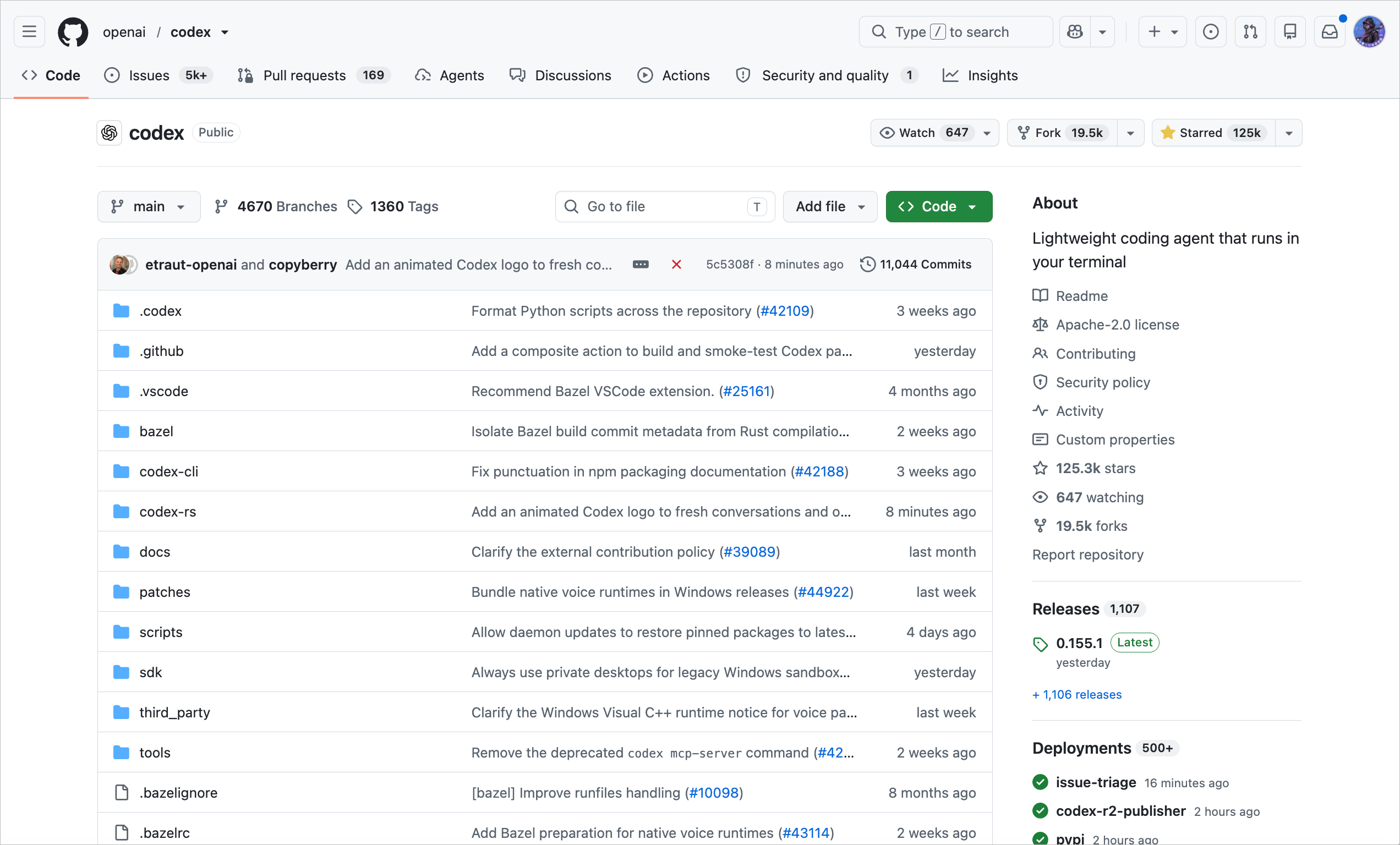Viewport: 1400px width, 845px height.
Task: Open the Actions tab
Action: coord(673,75)
